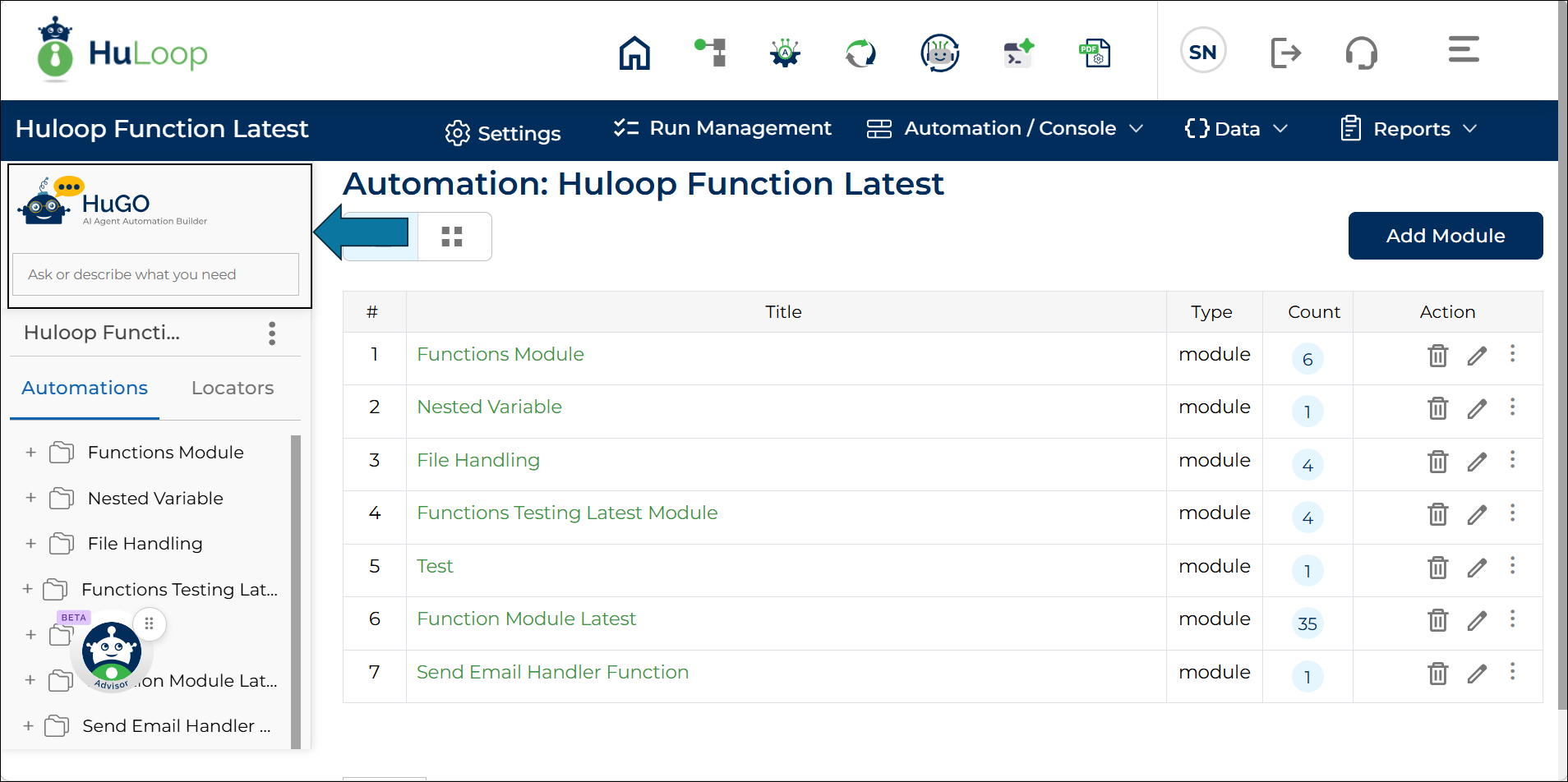Screen dimensions: 1568x782
Task: Open the bug-gear automation icon
Action: [785, 53]
